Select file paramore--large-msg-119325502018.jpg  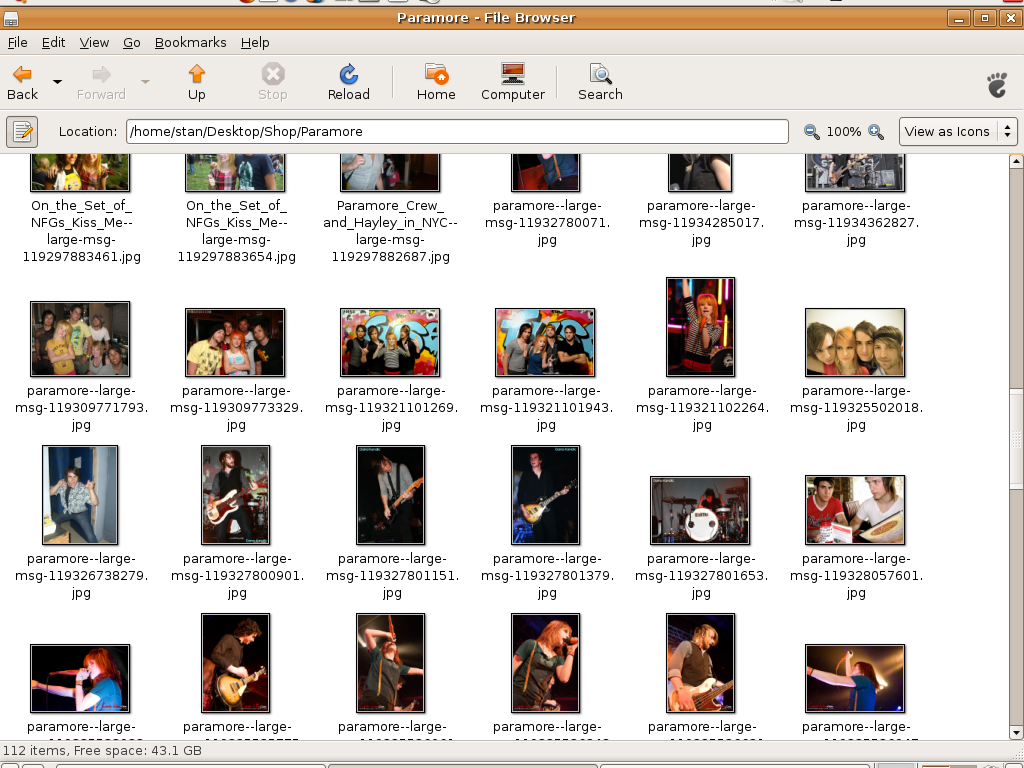tap(855, 342)
